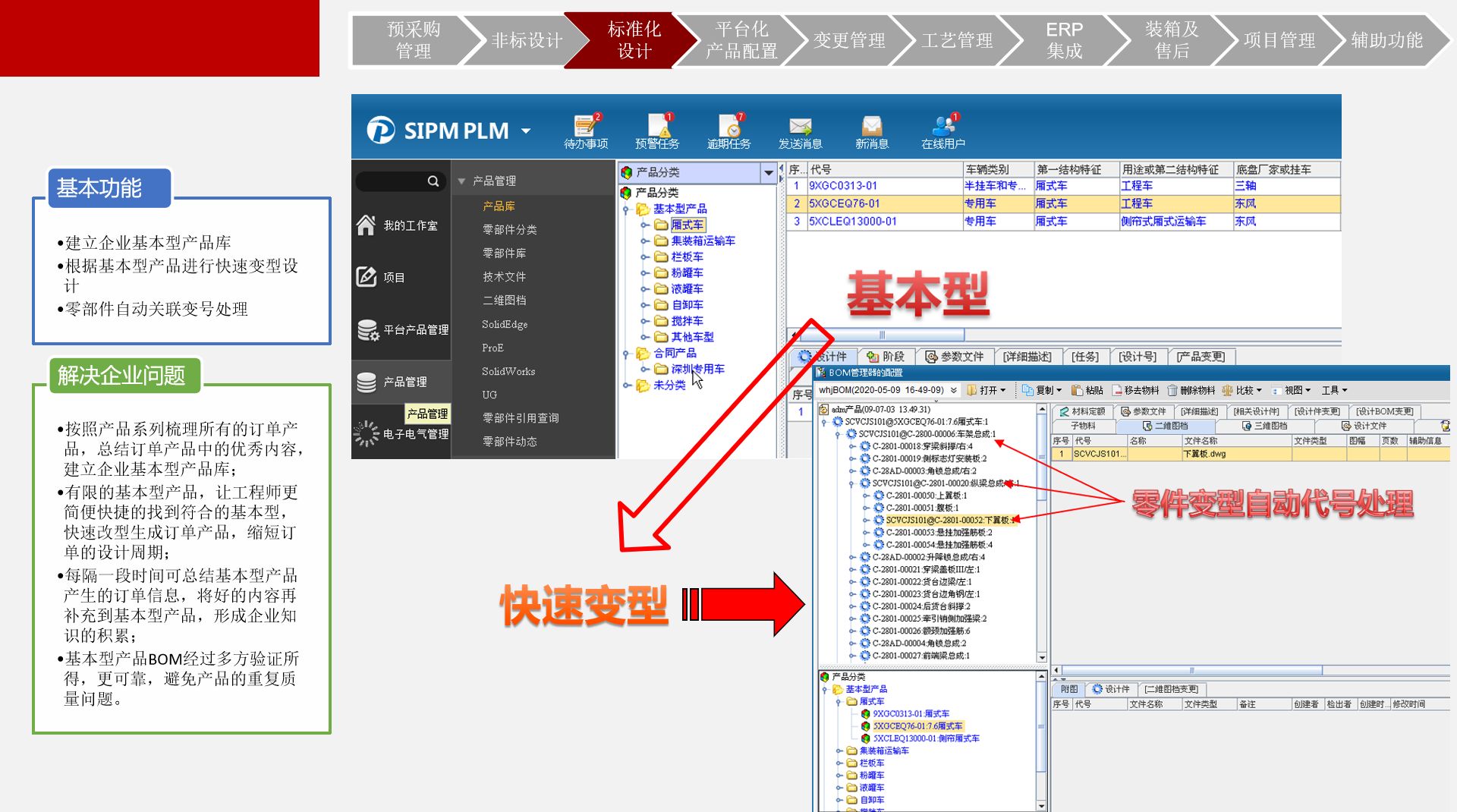The width and height of the screenshot is (1457, 812).
Task: Open the SIPM PLM logo dropdown arrow
Action: (x=526, y=131)
